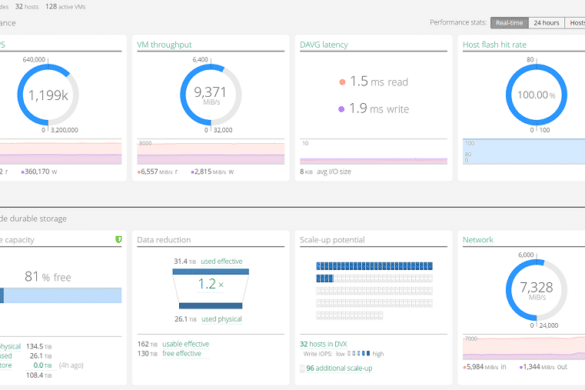Viewport: 585px width, 390px height.
Task: Click the 1.2x data reduction ratio
Action: pyautogui.click(x=210, y=284)
